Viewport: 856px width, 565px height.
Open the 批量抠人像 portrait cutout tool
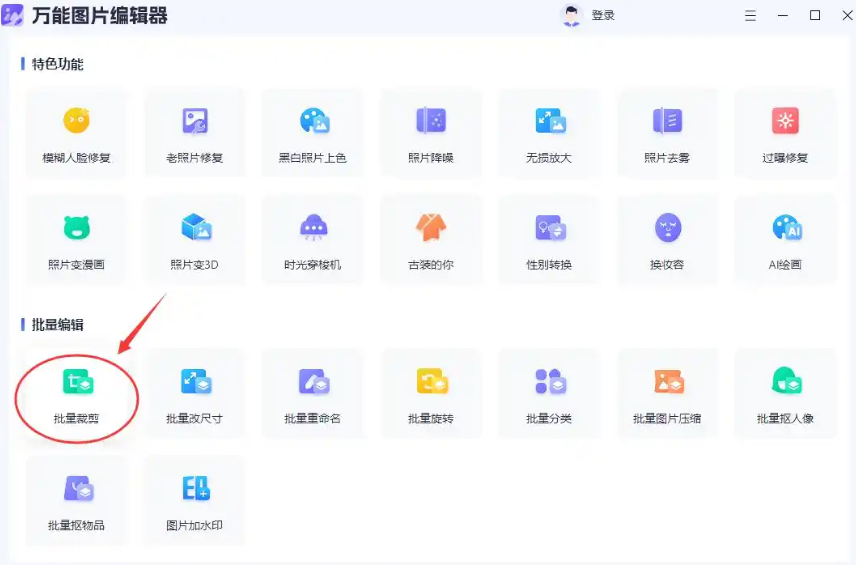tap(785, 395)
